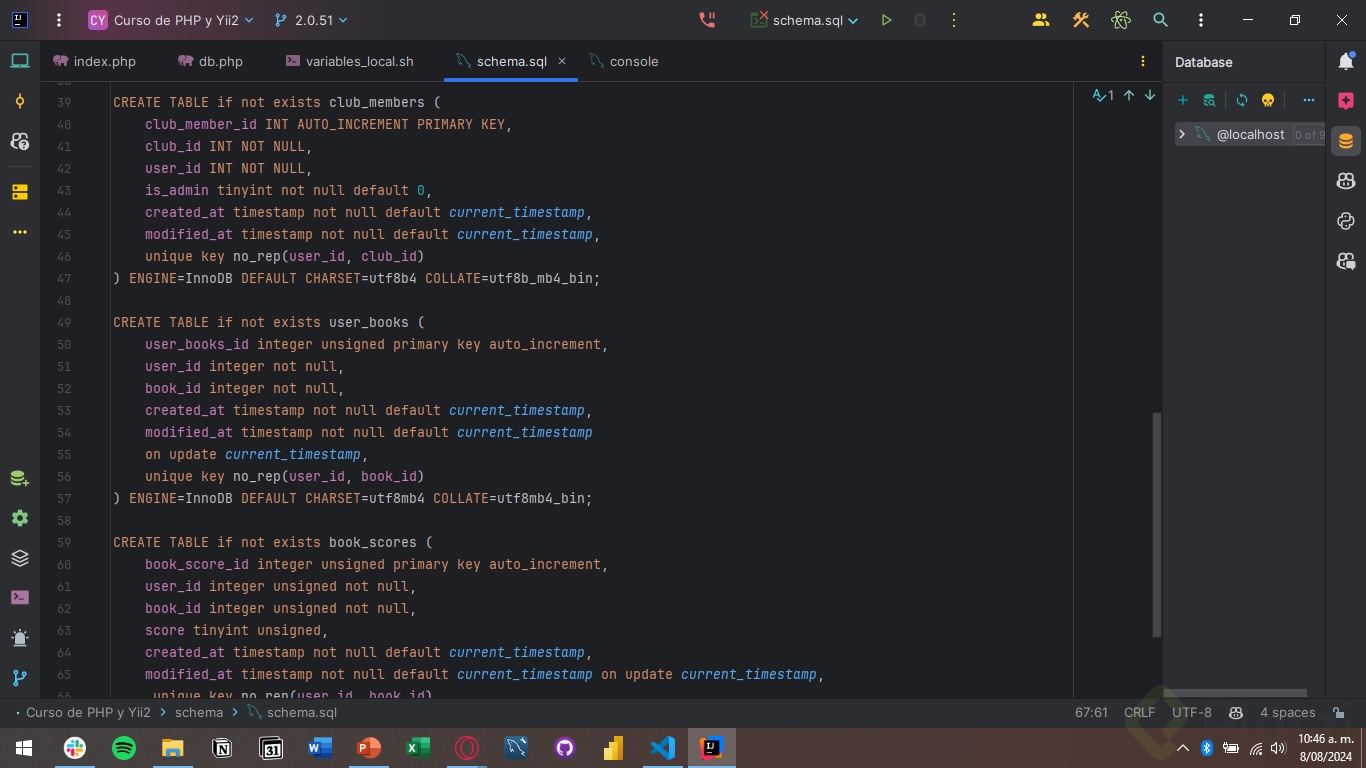Click the UTF-8 encoding in status bar
This screenshot has height=768, width=1366.
pos(1192,713)
